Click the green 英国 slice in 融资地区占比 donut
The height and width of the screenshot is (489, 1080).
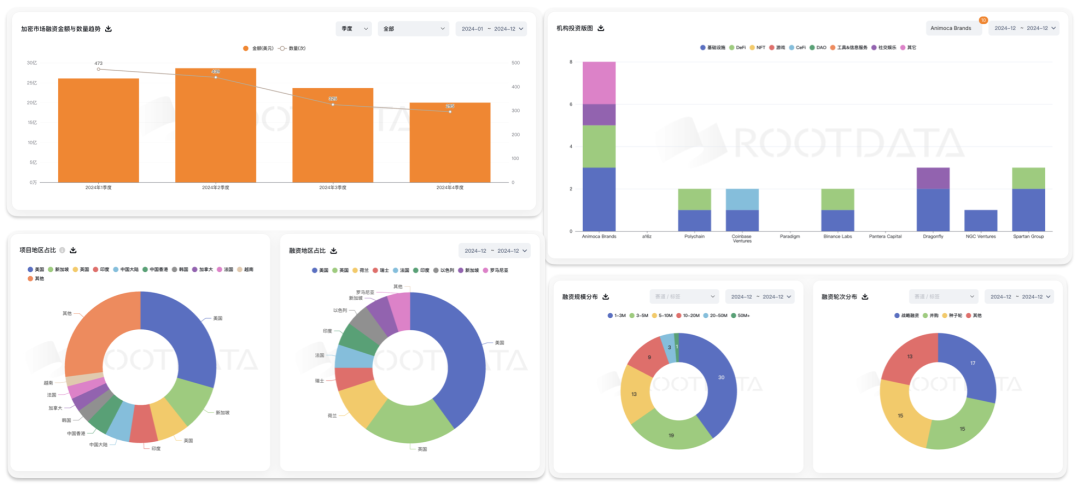point(410,422)
